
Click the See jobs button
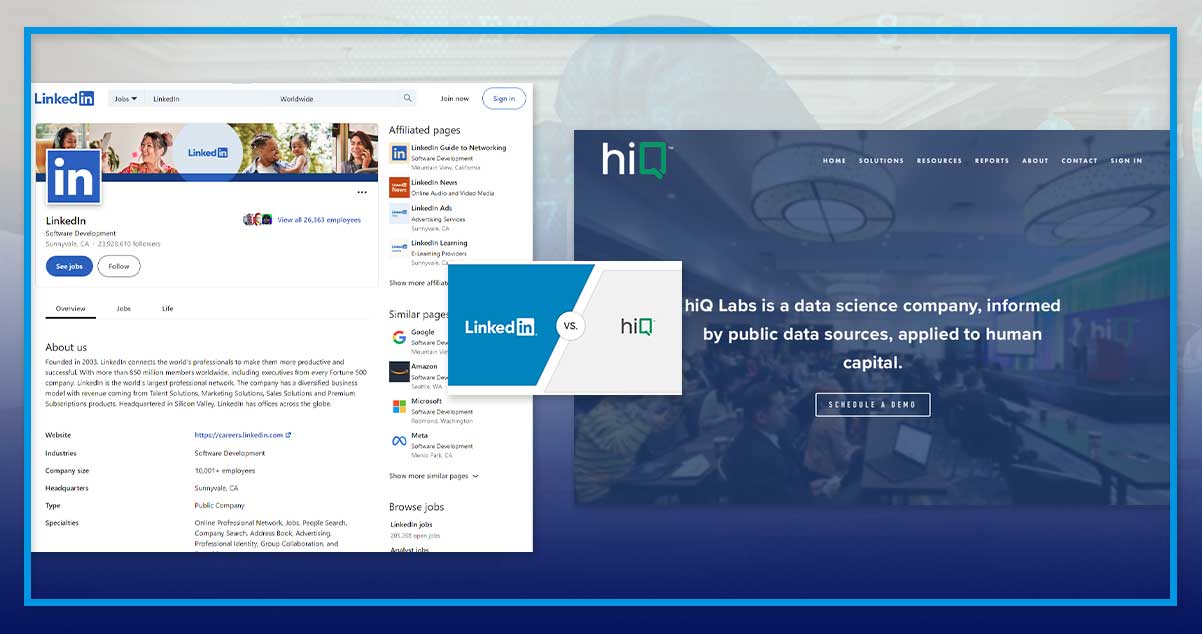(69, 266)
